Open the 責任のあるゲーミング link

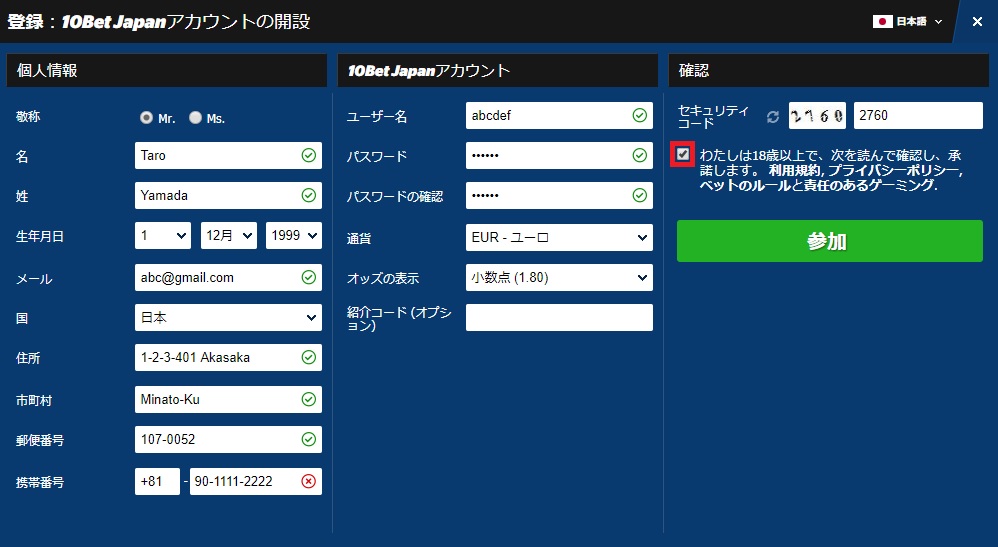(x=869, y=185)
